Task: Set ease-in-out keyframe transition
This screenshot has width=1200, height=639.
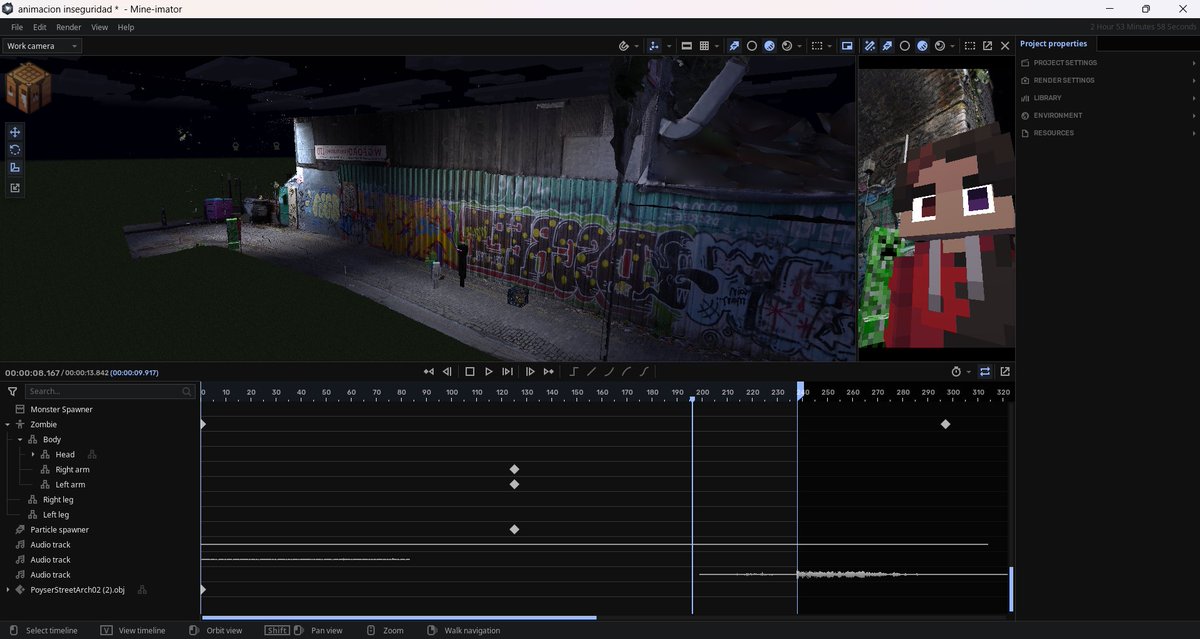Action: click(644, 372)
